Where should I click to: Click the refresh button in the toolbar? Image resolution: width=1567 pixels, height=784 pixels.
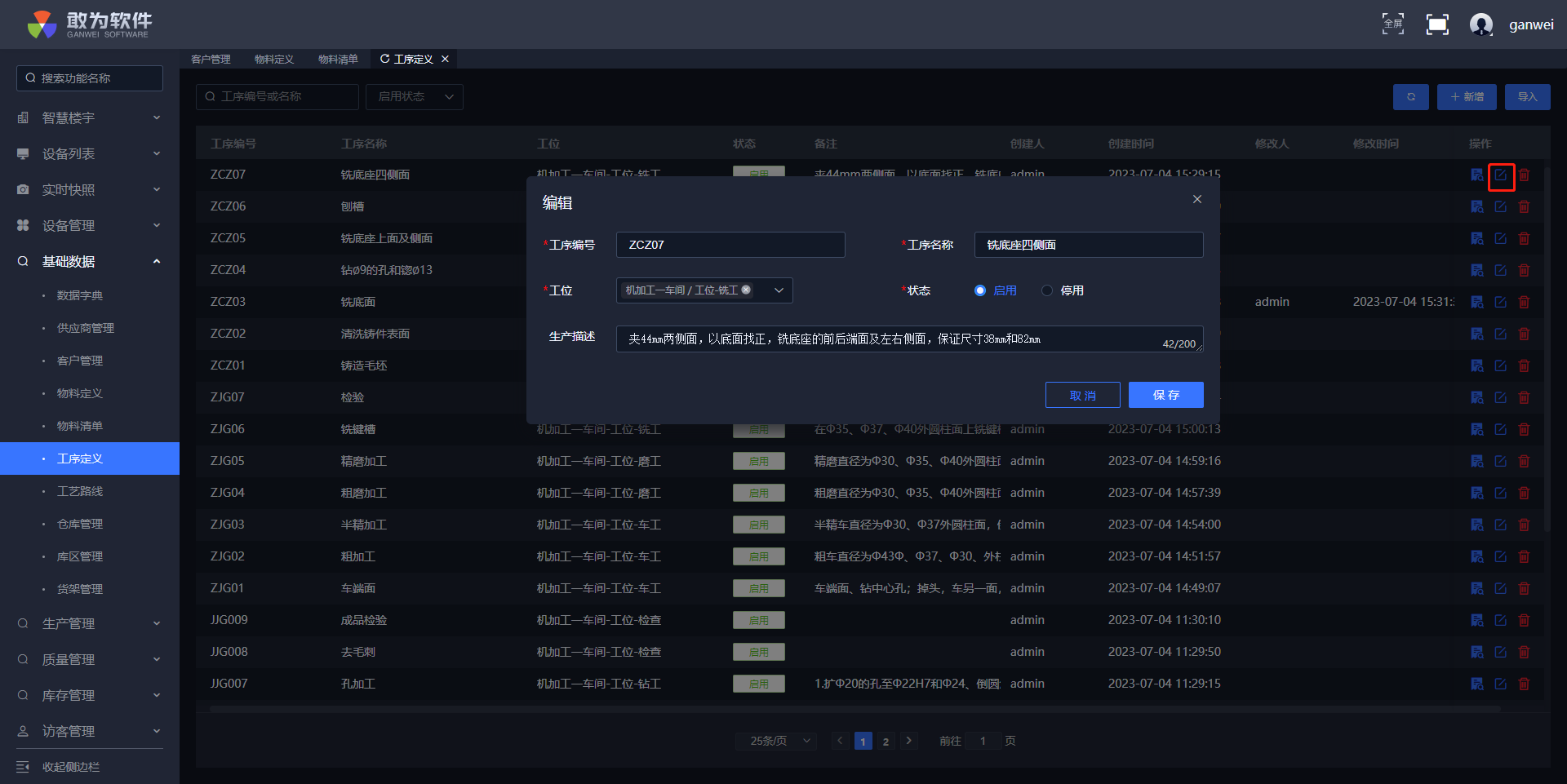1410,97
